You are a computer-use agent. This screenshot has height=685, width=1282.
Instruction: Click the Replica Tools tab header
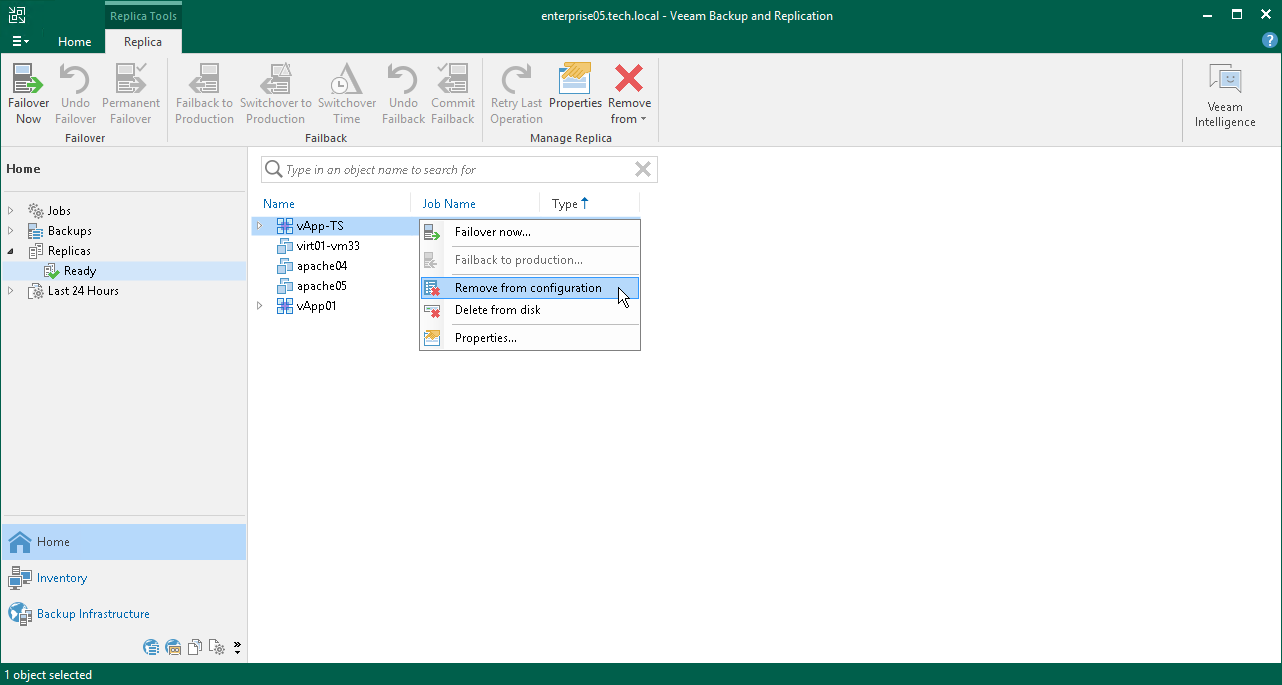coord(143,16)
